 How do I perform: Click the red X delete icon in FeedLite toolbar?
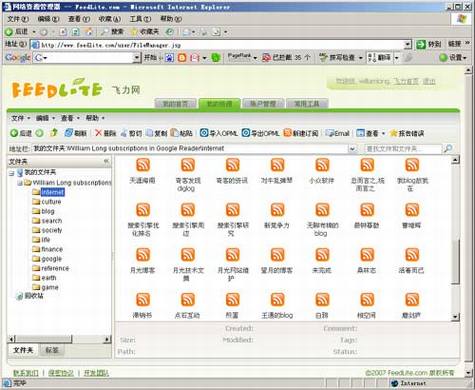point(98,133)
